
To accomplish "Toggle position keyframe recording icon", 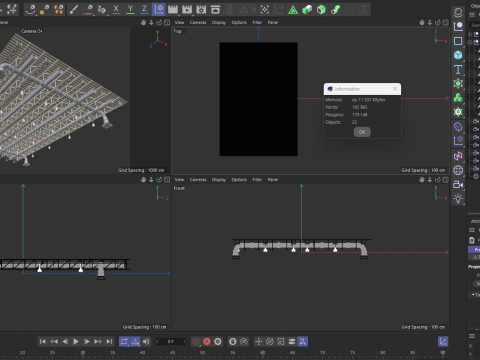I will coord(258,341).
